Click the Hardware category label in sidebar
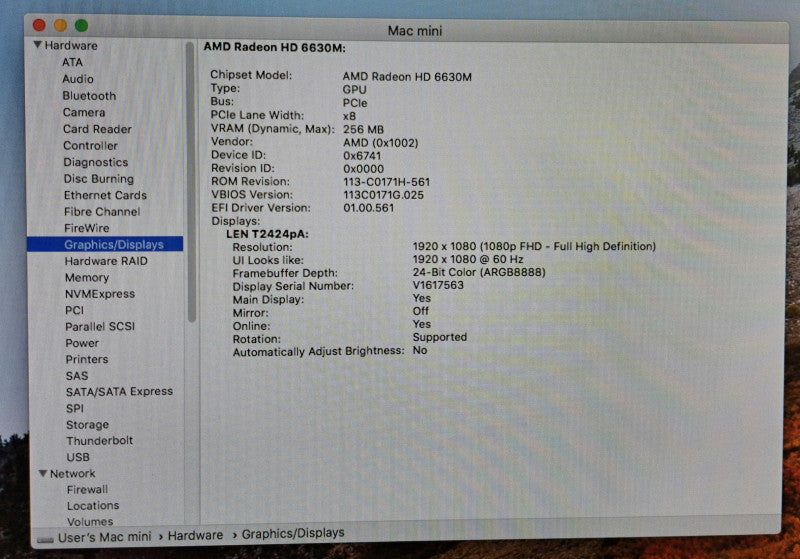This screenshot has height=559, width=800. click(70, 45)
